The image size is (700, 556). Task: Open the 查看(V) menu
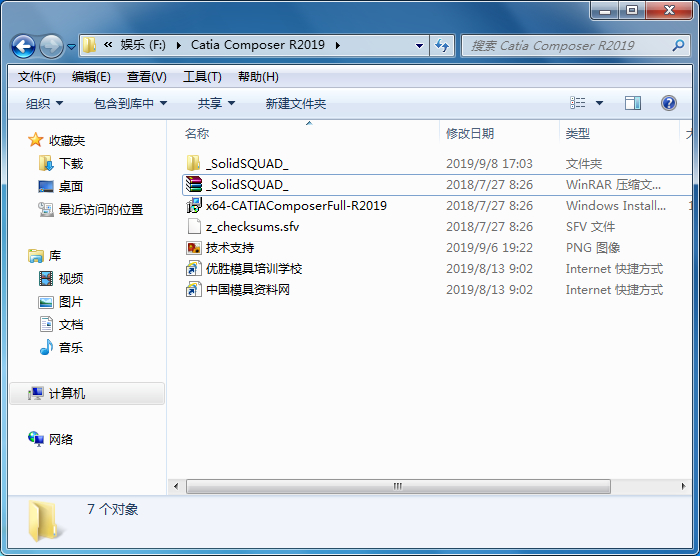[x=146, y=77]
